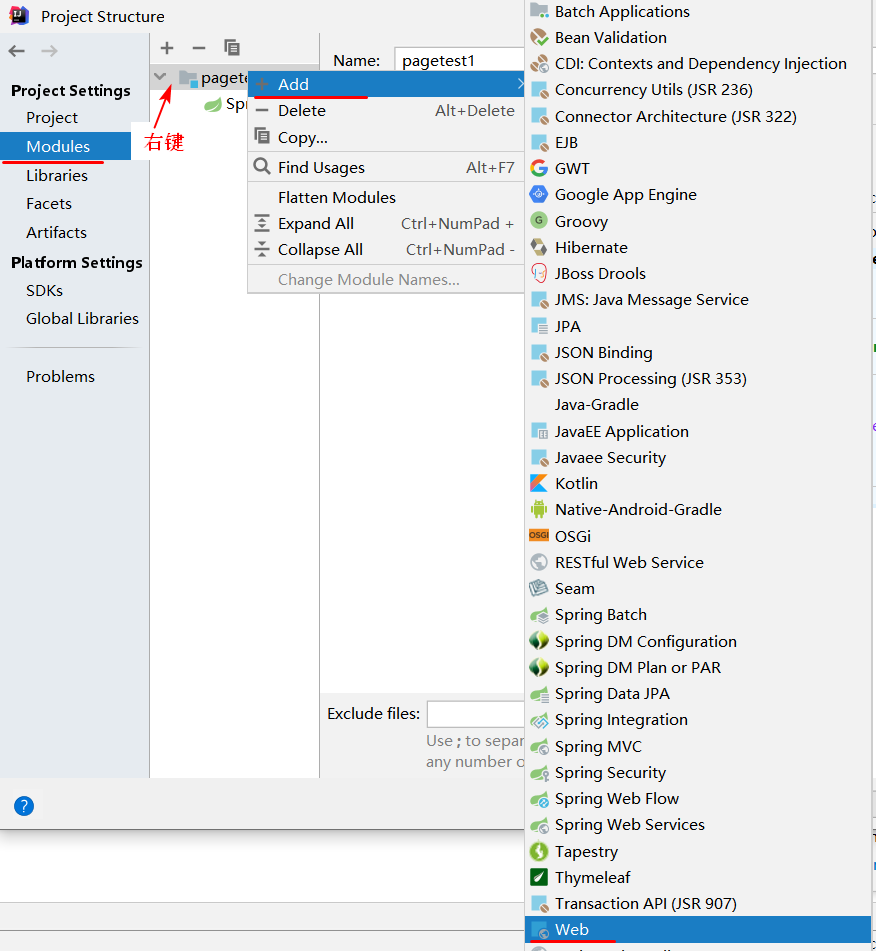Image resolution: width=876 pixels, height=951 pixels.
Task: Click the Groovy icon
Action: 539,220
